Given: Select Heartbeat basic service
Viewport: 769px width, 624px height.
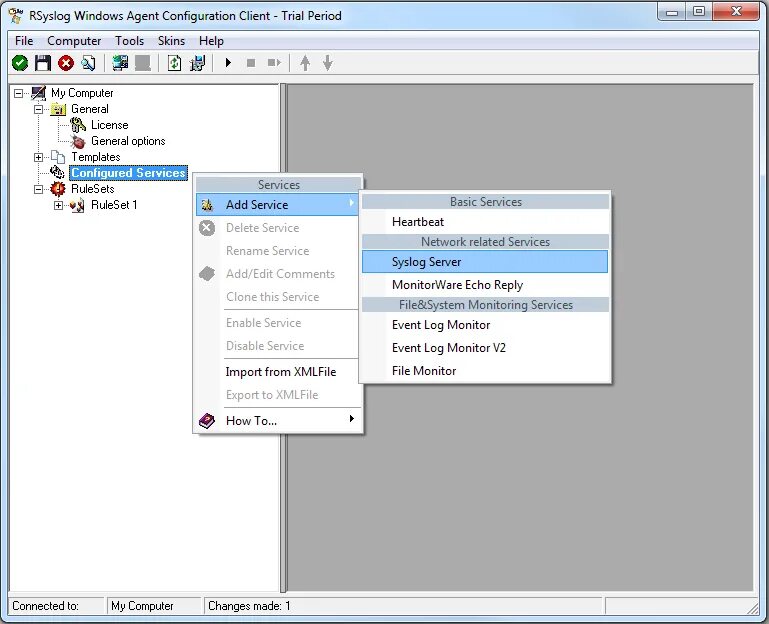Looking at the screenshot, I should [485, 222].
